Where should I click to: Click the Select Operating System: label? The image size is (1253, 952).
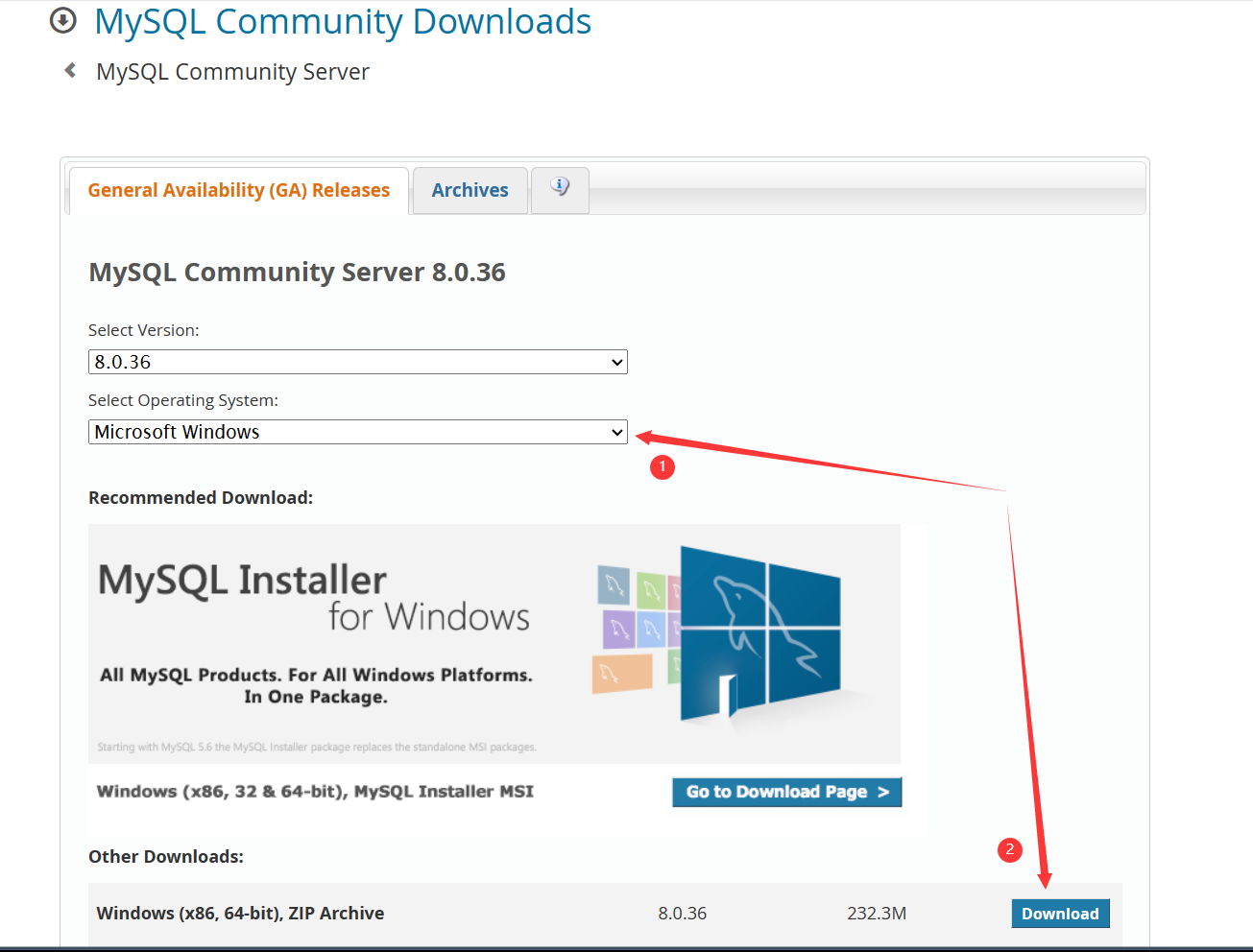[183, 400]
